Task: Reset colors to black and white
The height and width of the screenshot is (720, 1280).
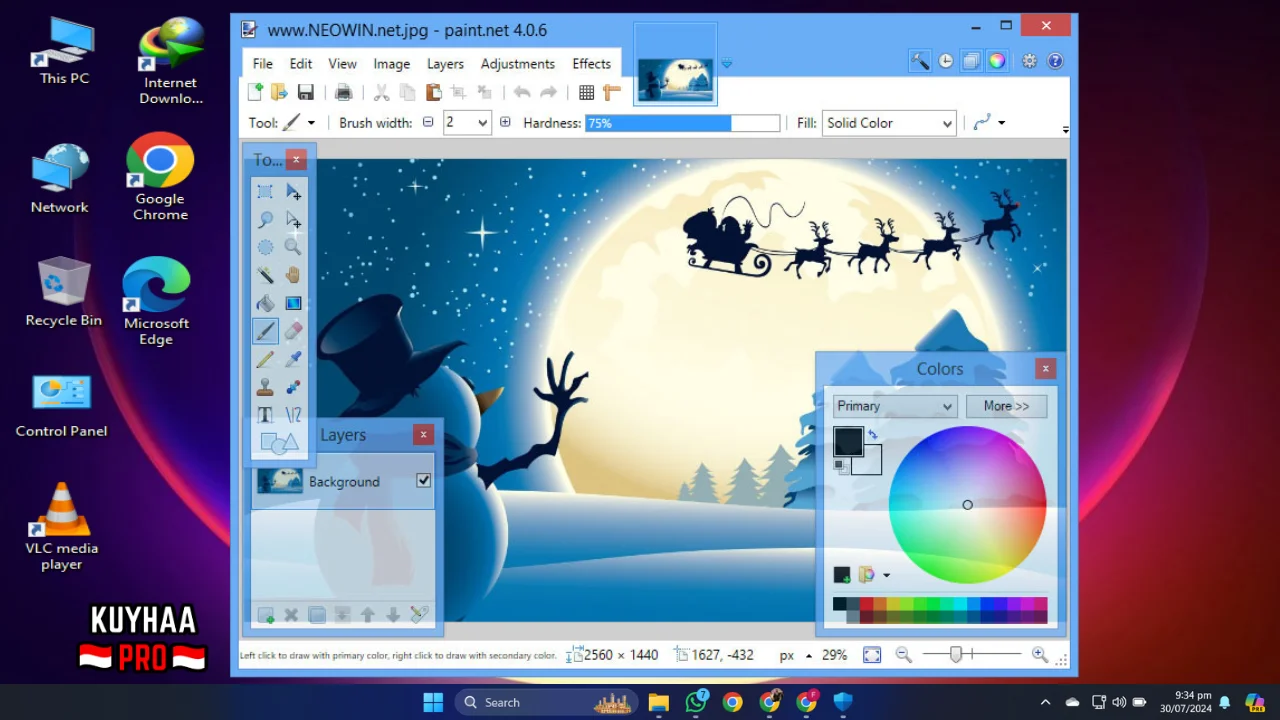Action: pyautogui.click(x=841, y=465)
